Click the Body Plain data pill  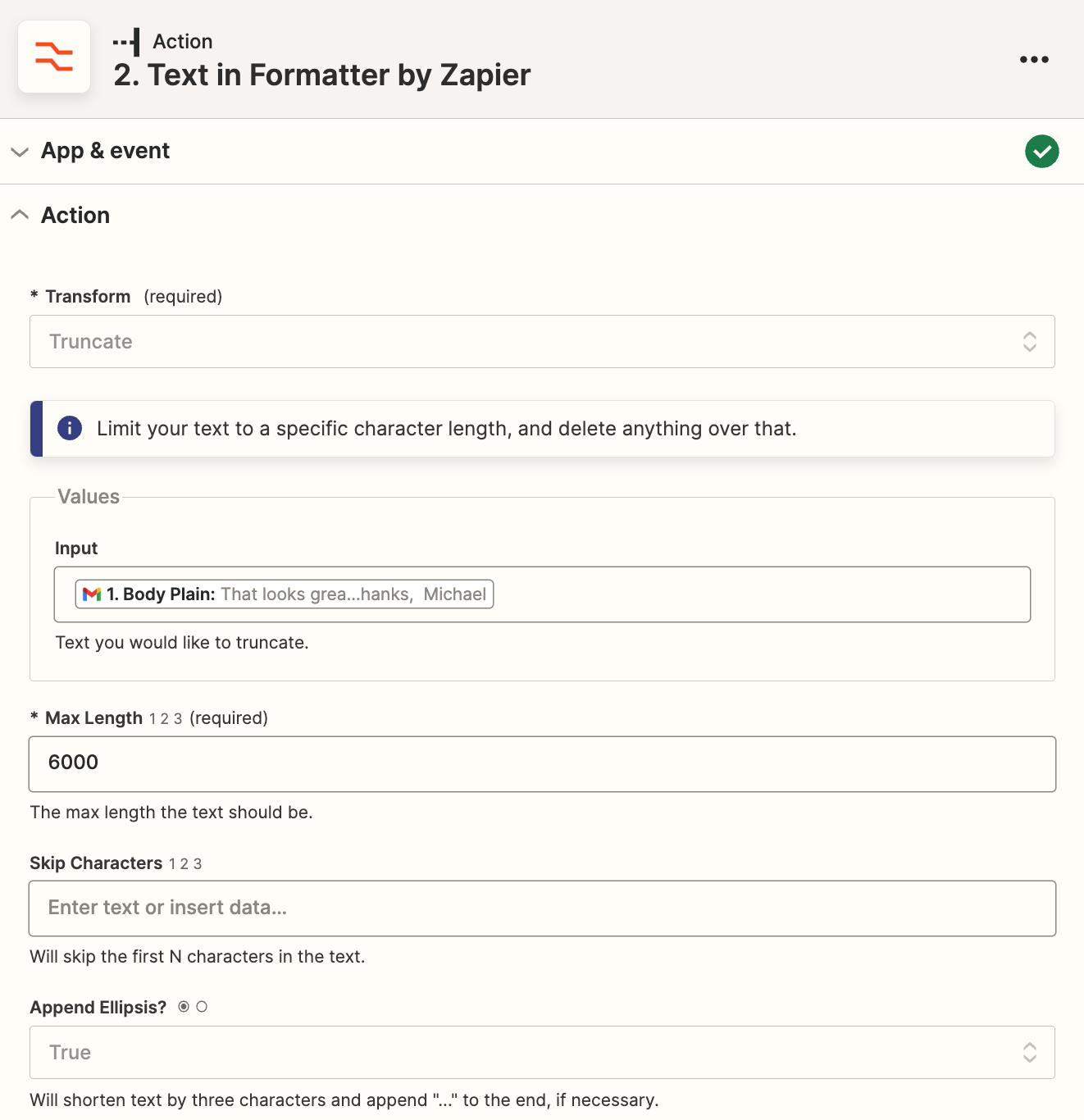coord(285,594)
